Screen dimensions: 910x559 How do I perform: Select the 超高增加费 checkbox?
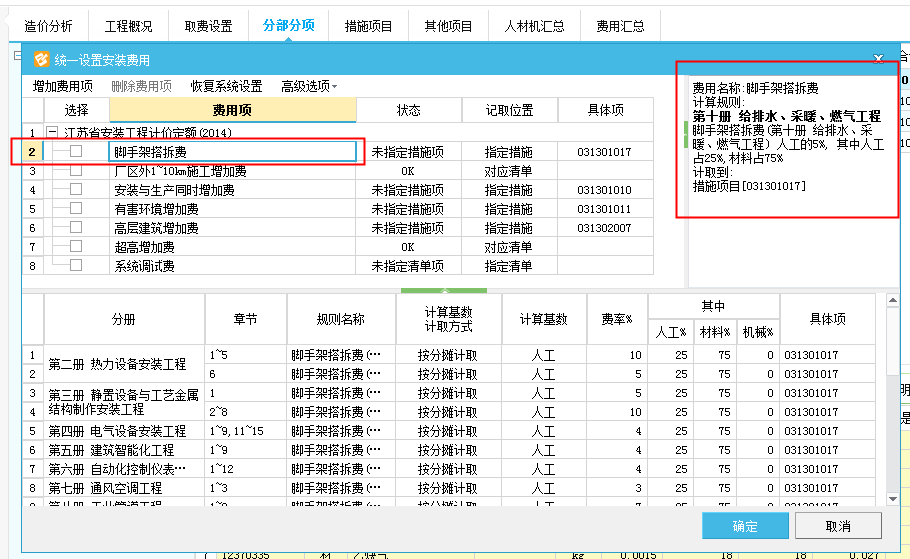pos(76,247)
